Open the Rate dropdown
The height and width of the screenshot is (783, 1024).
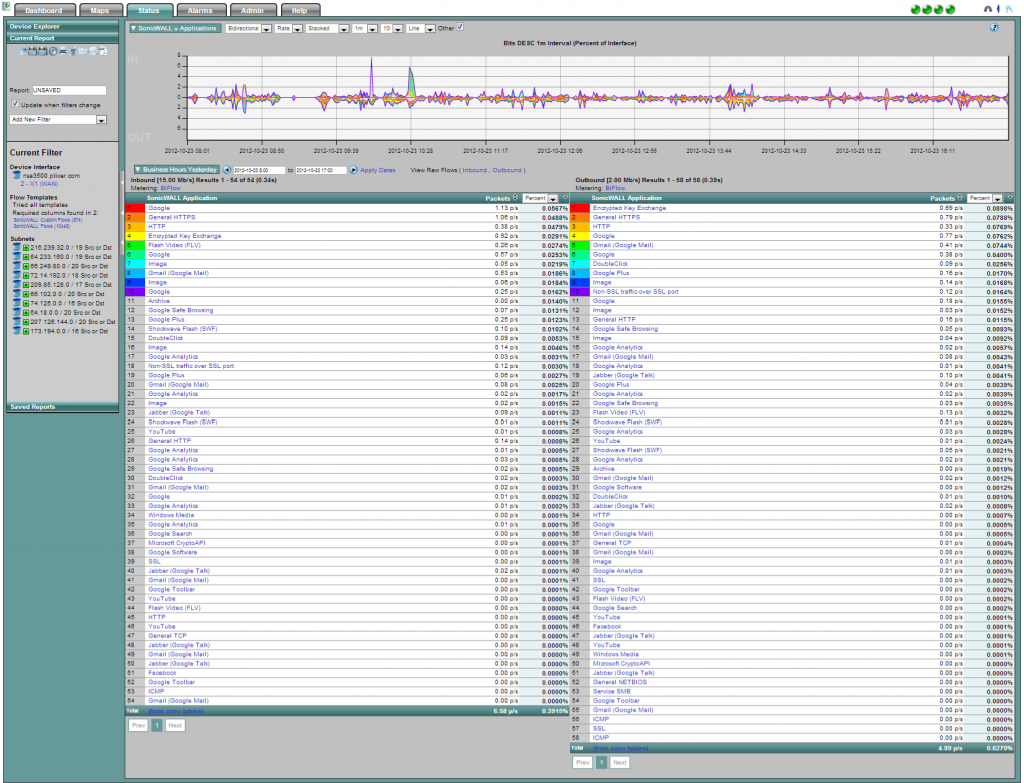[x=288, y=29]
